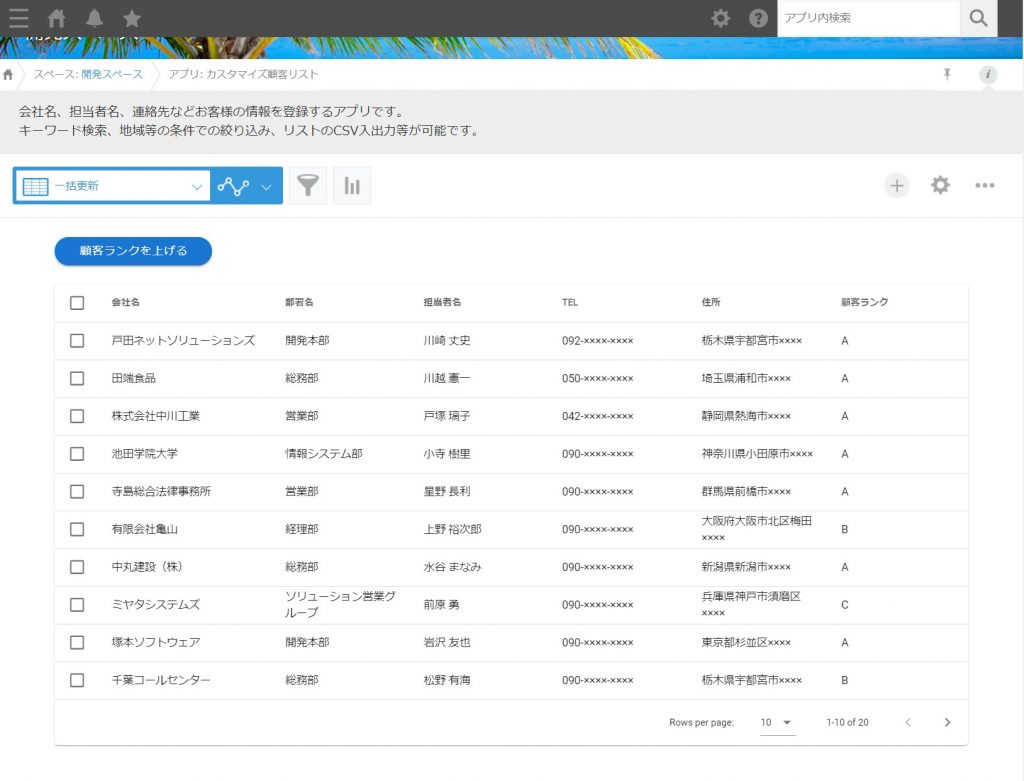Click the search magnifier button

coord(978,18)
